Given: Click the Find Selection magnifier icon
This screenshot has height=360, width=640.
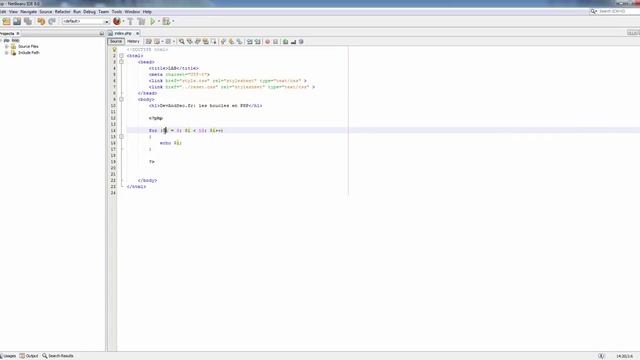Looking at the screenshot, I should pos(182,42).
